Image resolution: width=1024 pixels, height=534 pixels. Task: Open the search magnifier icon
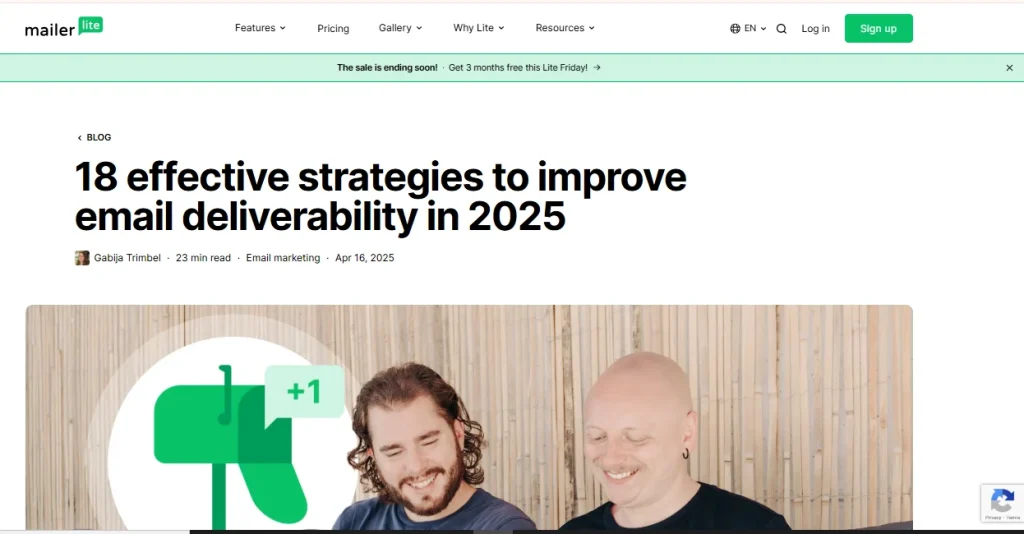(x=781, y=29)
